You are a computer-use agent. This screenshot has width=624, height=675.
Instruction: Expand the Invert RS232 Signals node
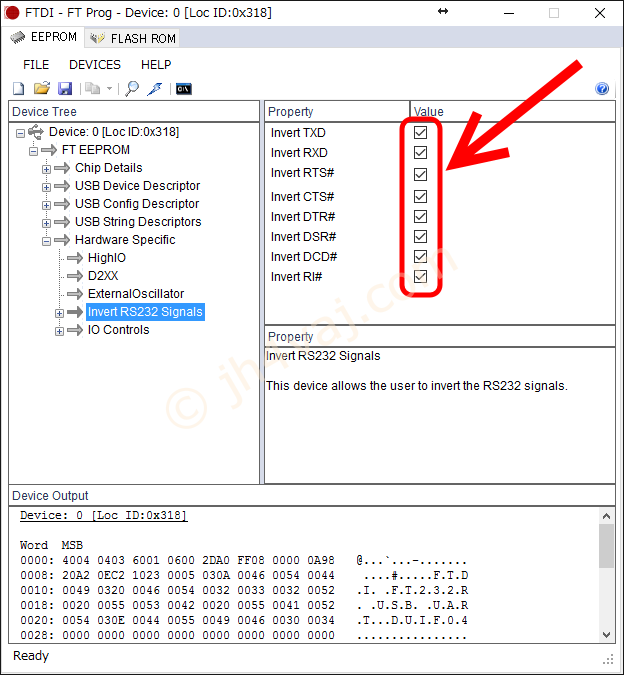[x=59, y=313]
